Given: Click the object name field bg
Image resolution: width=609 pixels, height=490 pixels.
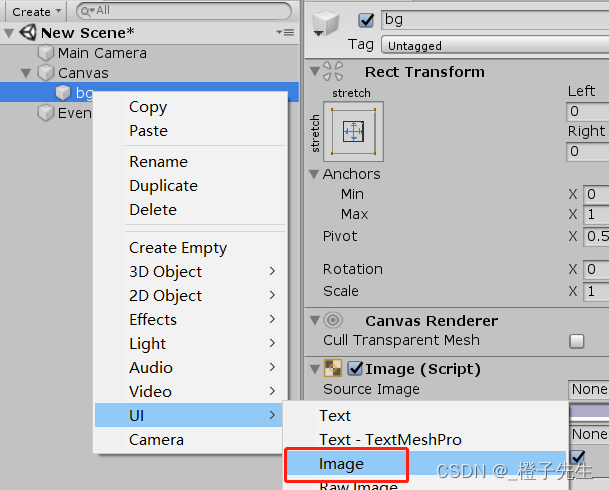Looking at the screenshot, I should (495, 19).
